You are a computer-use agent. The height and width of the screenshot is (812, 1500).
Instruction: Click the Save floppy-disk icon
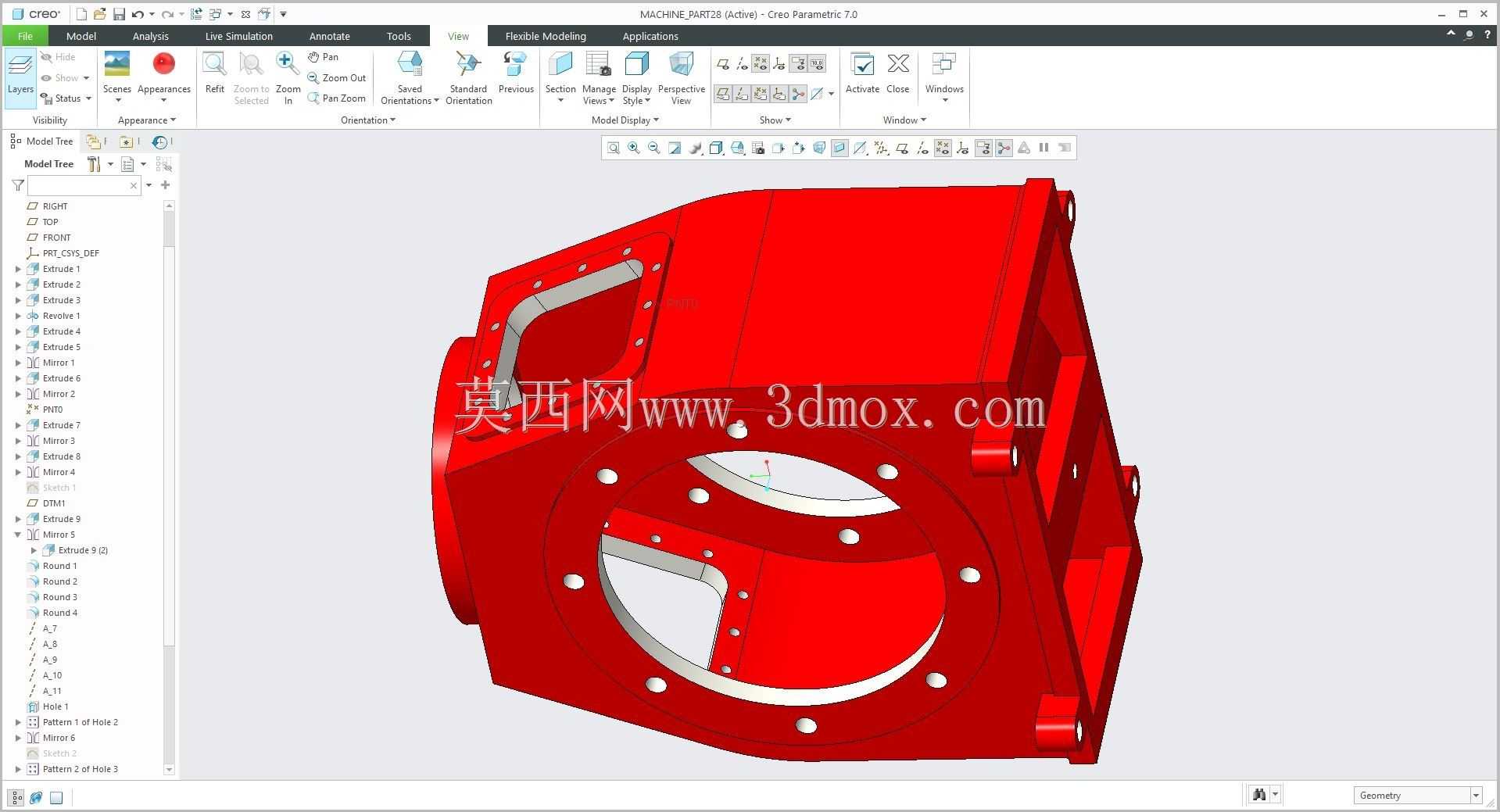119,14
